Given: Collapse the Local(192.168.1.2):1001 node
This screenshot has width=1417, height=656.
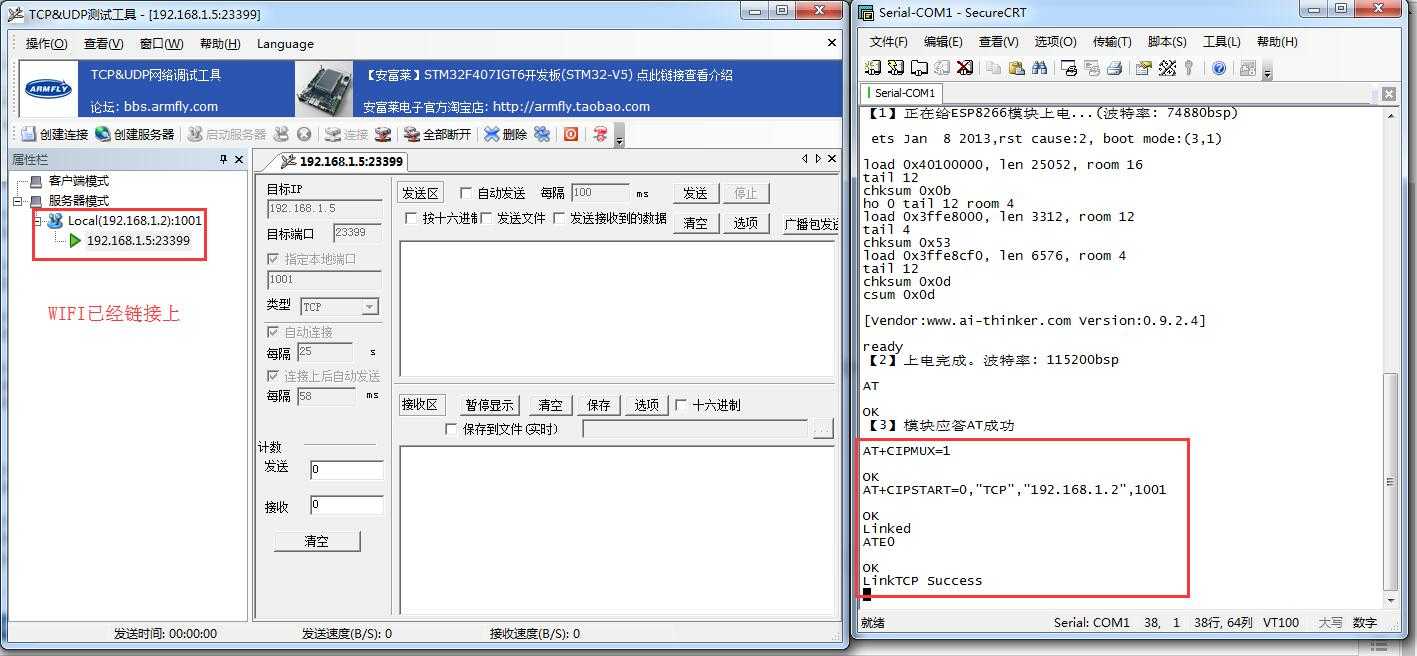Looking at the screenshot, I should 37,221.
